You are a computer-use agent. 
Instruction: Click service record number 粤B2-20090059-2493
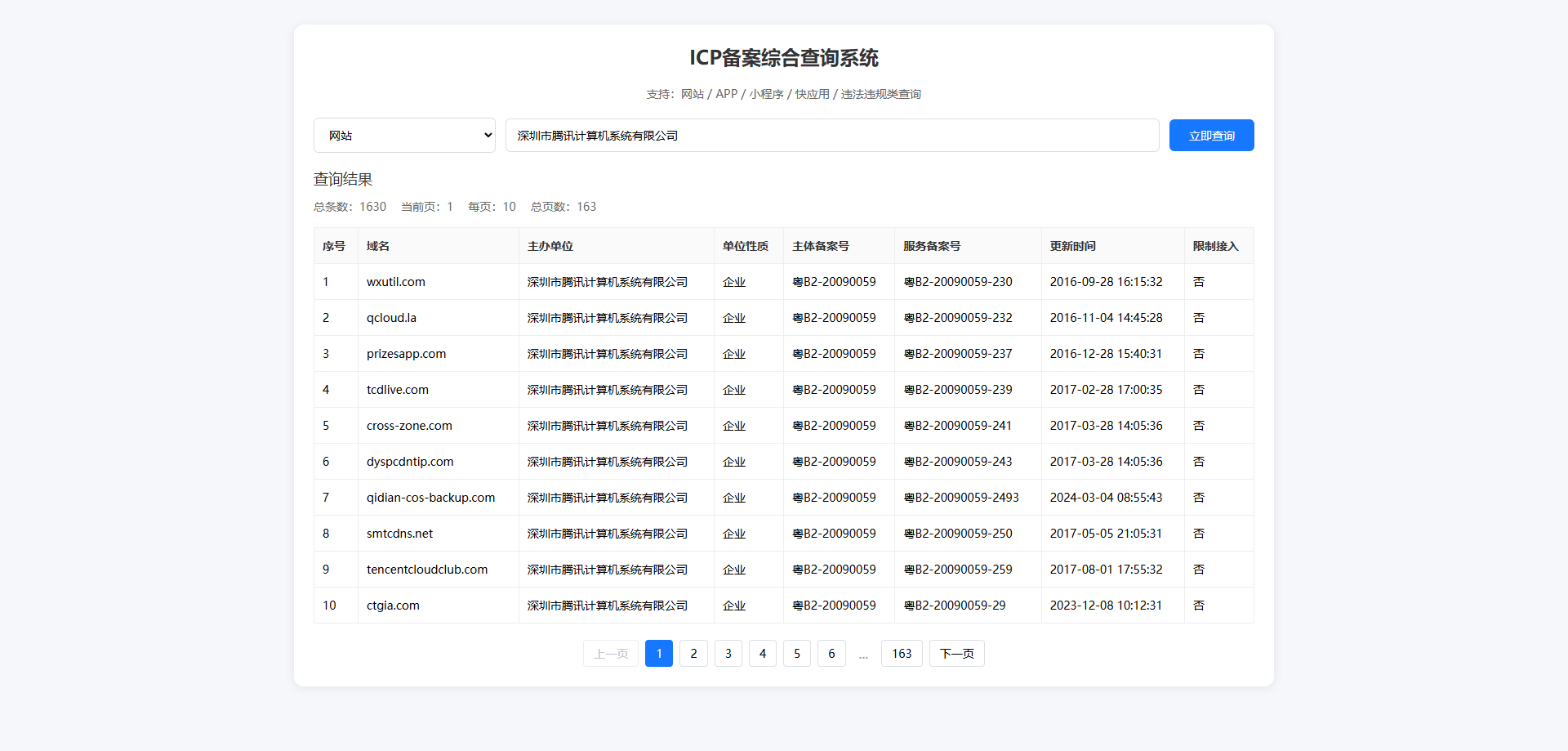click(x=961, y=498)
